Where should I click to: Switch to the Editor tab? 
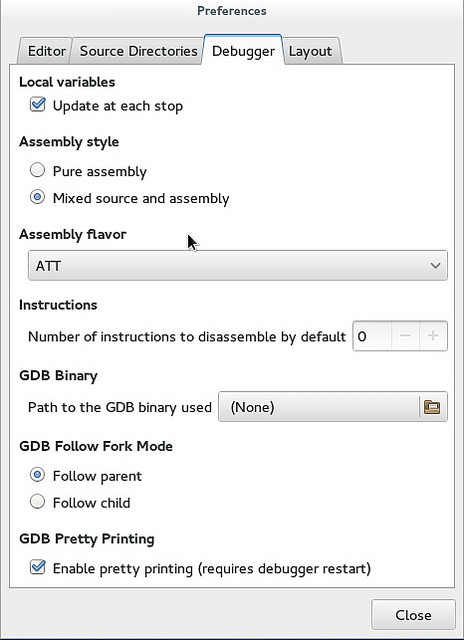pyautogui.click(x=46, y=51)
